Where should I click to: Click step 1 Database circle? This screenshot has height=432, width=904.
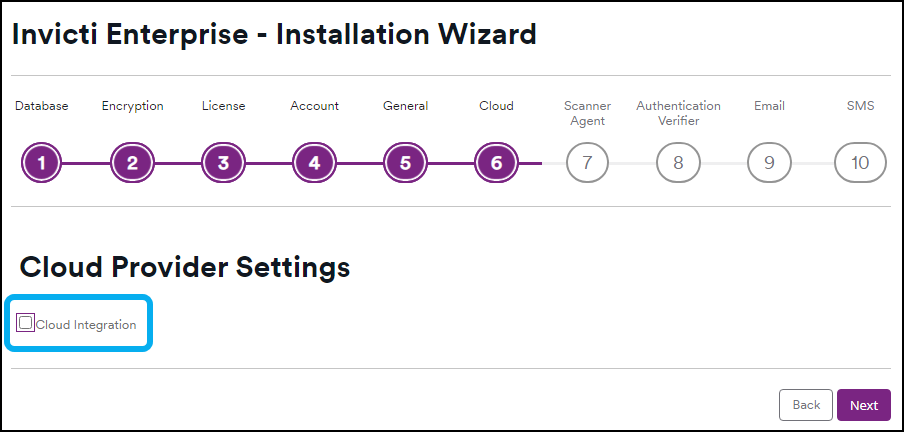point(41,163)
